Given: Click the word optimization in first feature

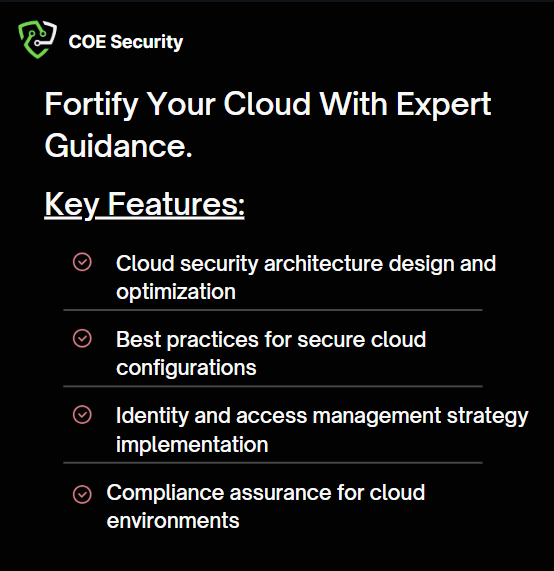Looking at the screenshot, I should (176, 292).
